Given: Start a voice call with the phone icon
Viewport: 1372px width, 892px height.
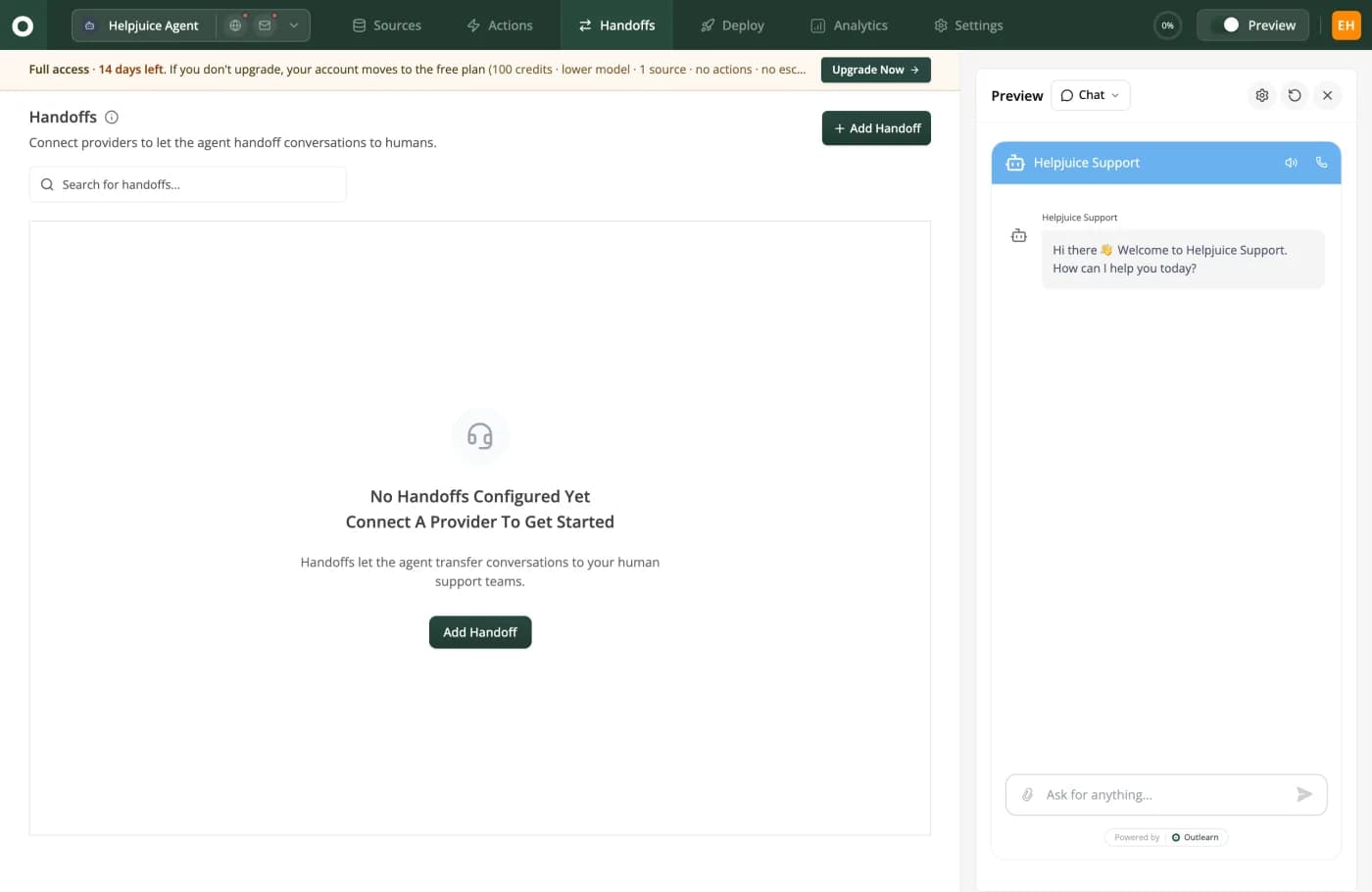Looking at the screenshot, I should 1321,163.
